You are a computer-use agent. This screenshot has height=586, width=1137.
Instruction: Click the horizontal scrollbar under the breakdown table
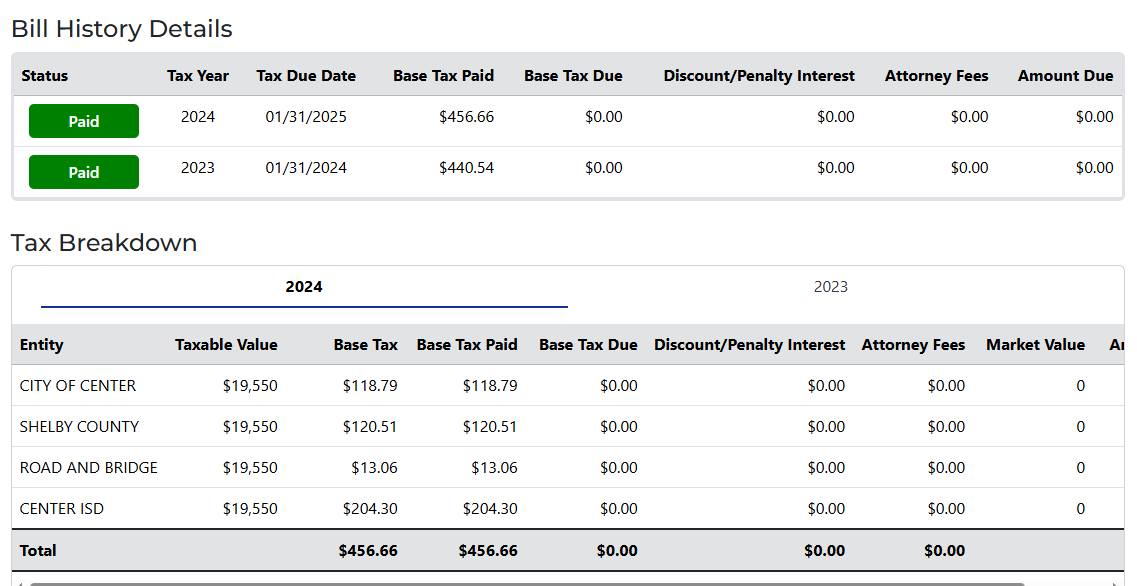[527, 583]
